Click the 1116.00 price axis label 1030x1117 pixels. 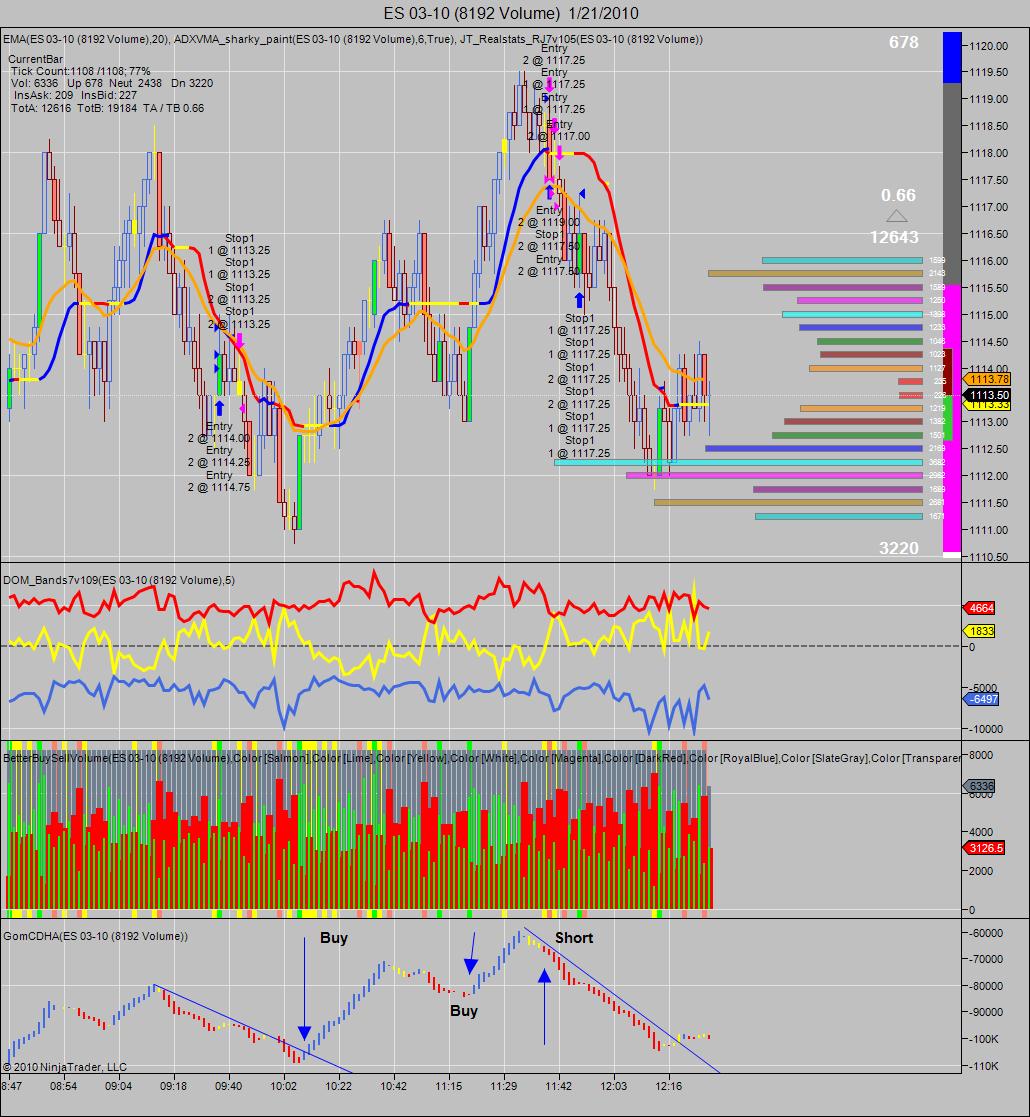989,261
